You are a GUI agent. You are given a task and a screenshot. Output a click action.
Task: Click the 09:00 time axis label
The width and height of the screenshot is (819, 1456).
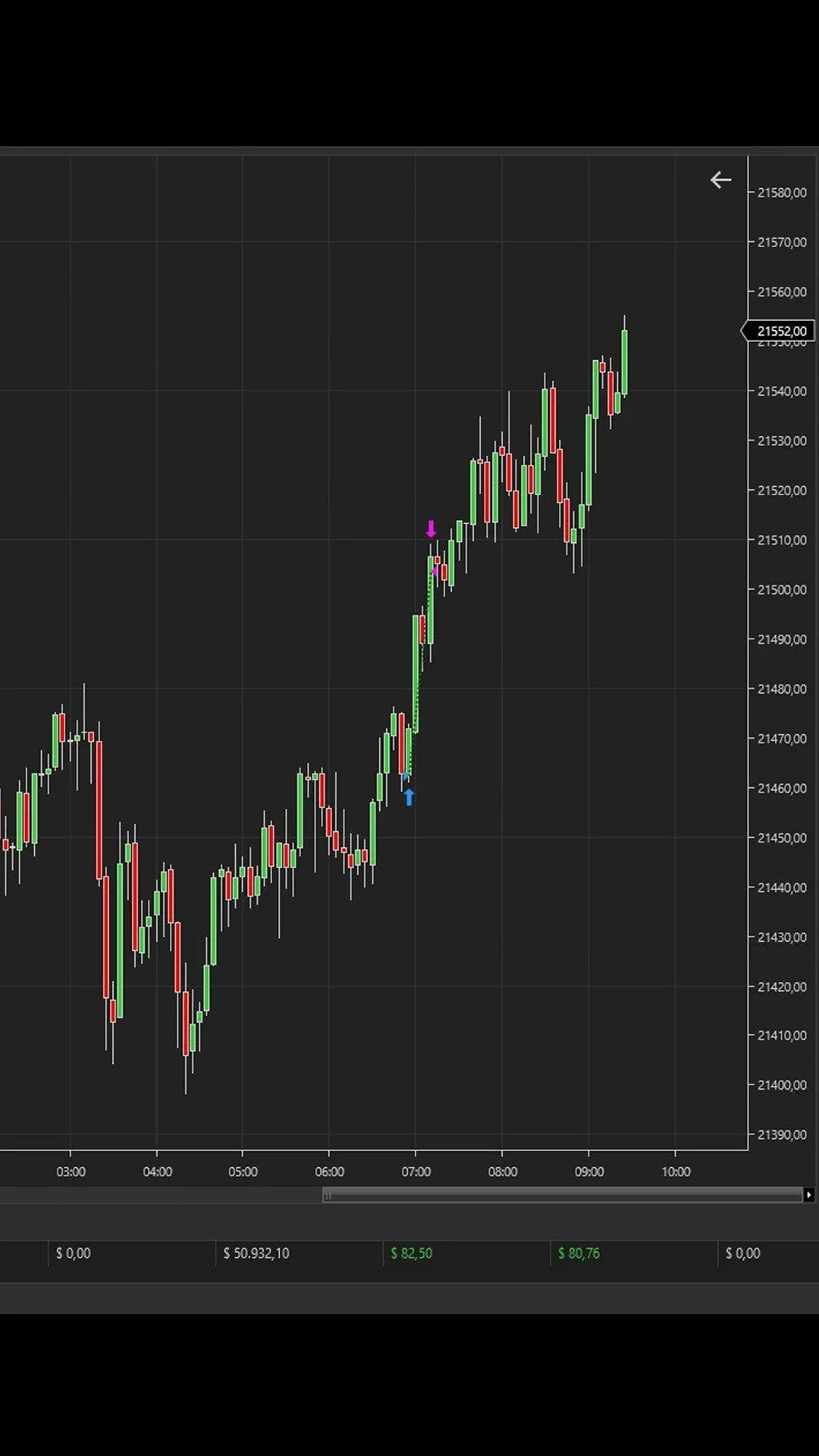point(589,1172)
